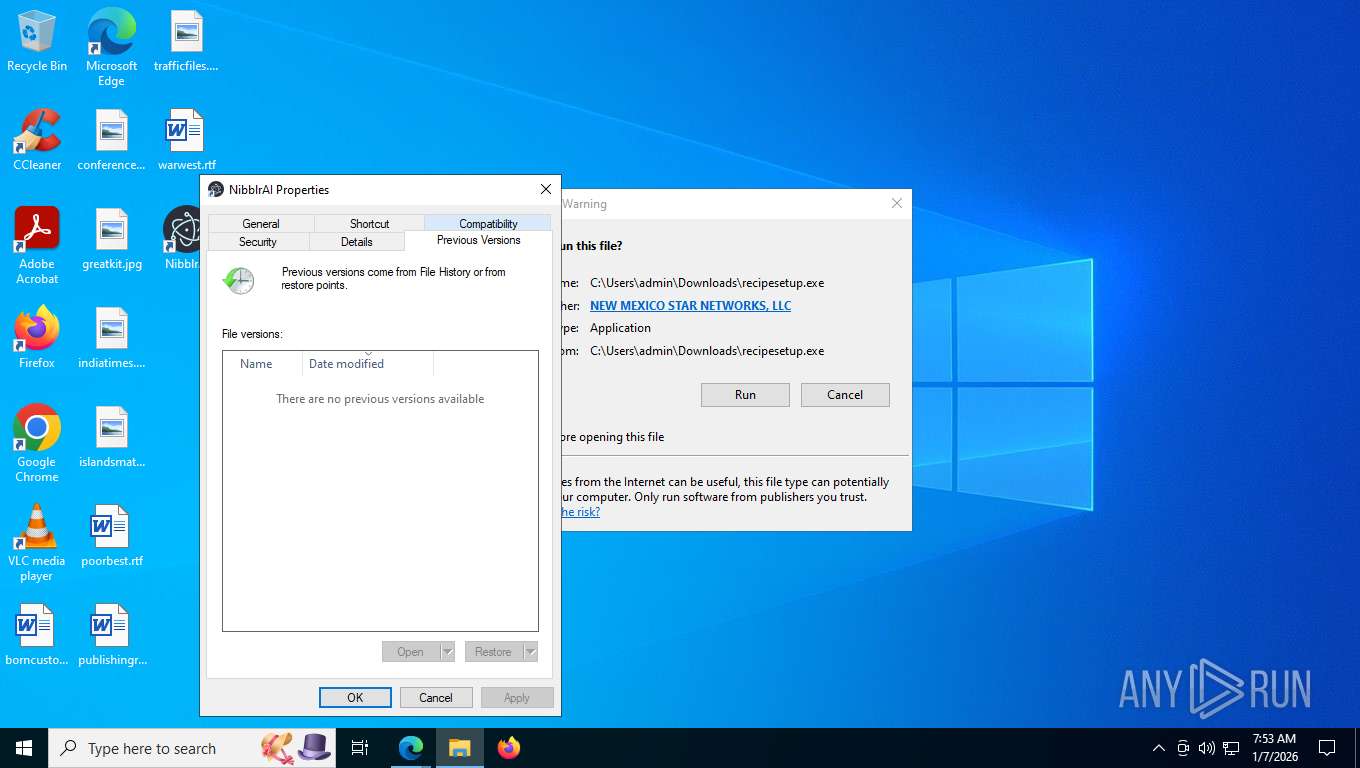
Task: Select the indiatimes image file icon
Action: tap(111, 338)
